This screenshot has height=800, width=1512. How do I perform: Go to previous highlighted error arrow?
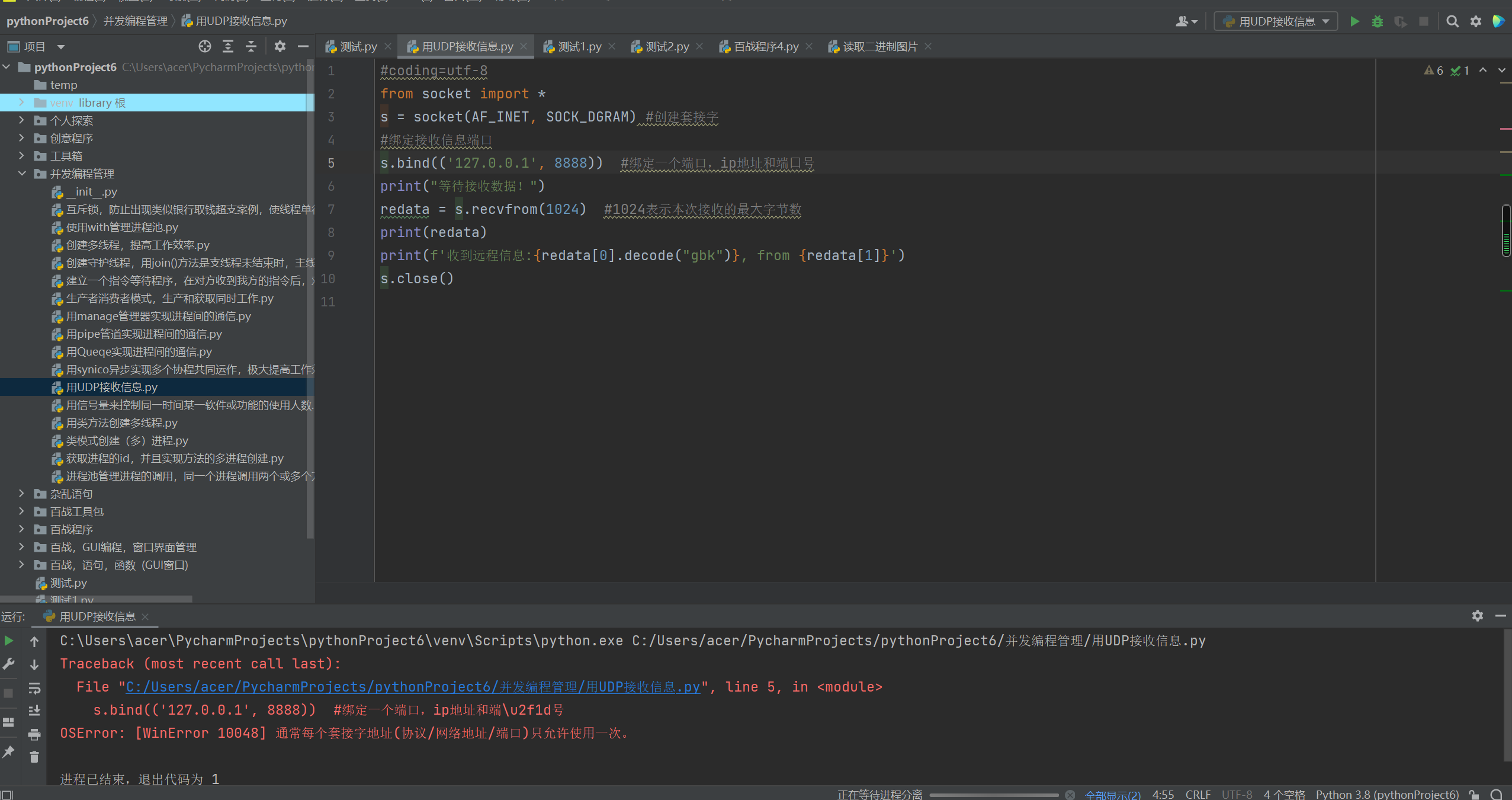1483,70
